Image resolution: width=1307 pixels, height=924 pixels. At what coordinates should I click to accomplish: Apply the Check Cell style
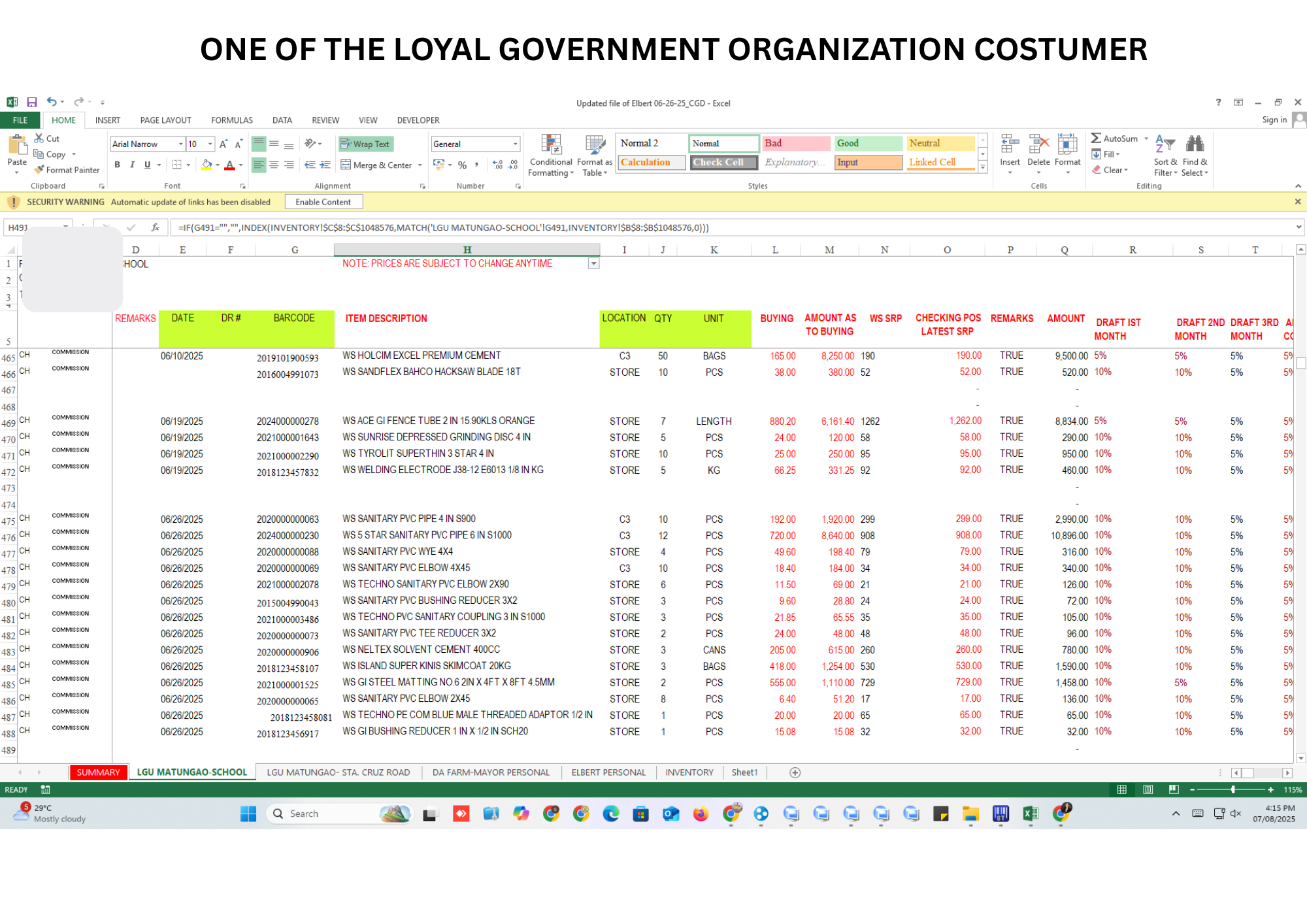724,162
